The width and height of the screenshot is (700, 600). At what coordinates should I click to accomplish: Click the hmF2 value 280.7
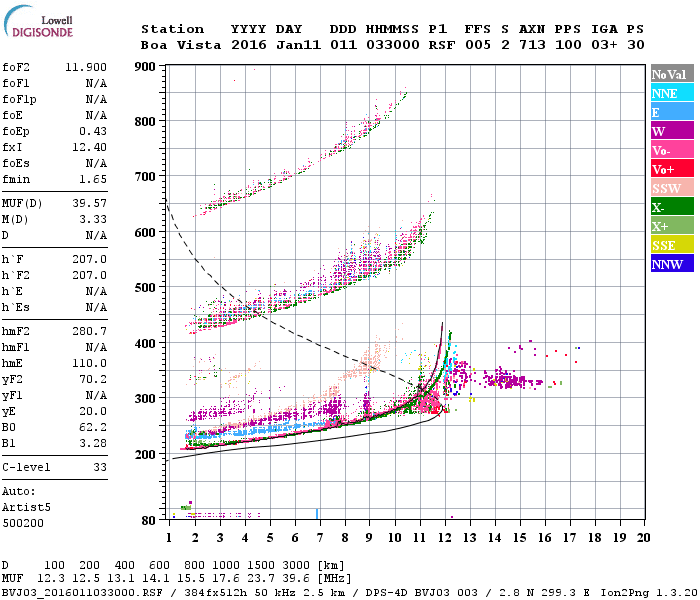(89, 332)
